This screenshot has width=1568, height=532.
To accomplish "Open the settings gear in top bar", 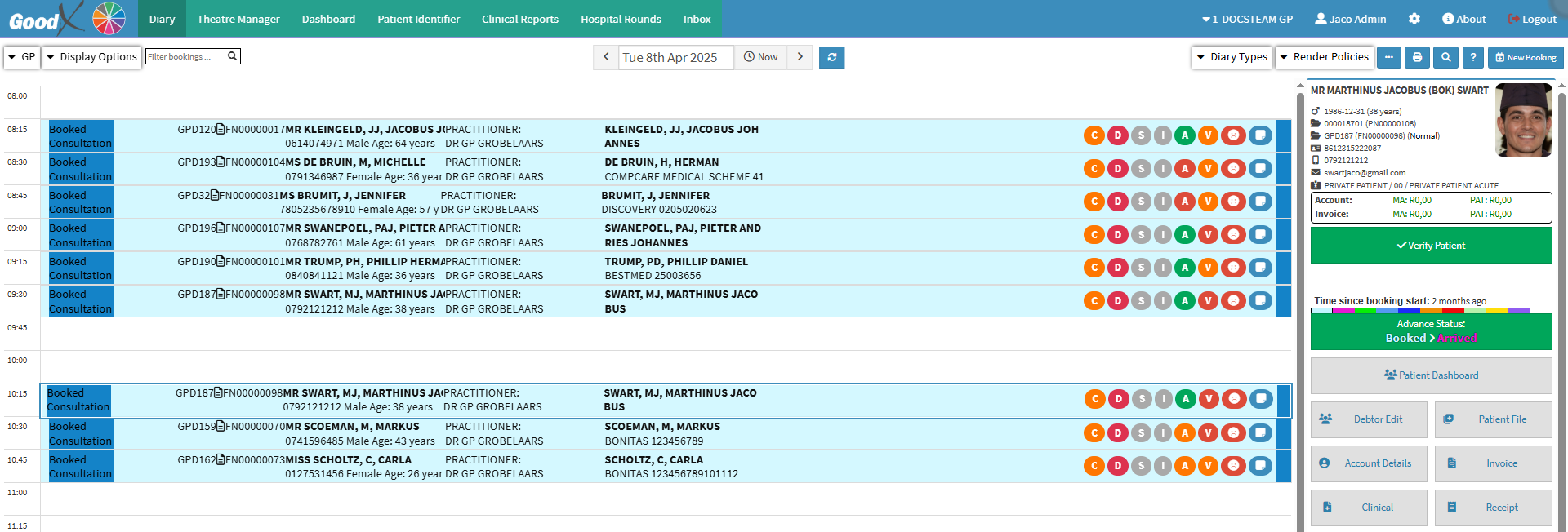I will coord(1414,19).
